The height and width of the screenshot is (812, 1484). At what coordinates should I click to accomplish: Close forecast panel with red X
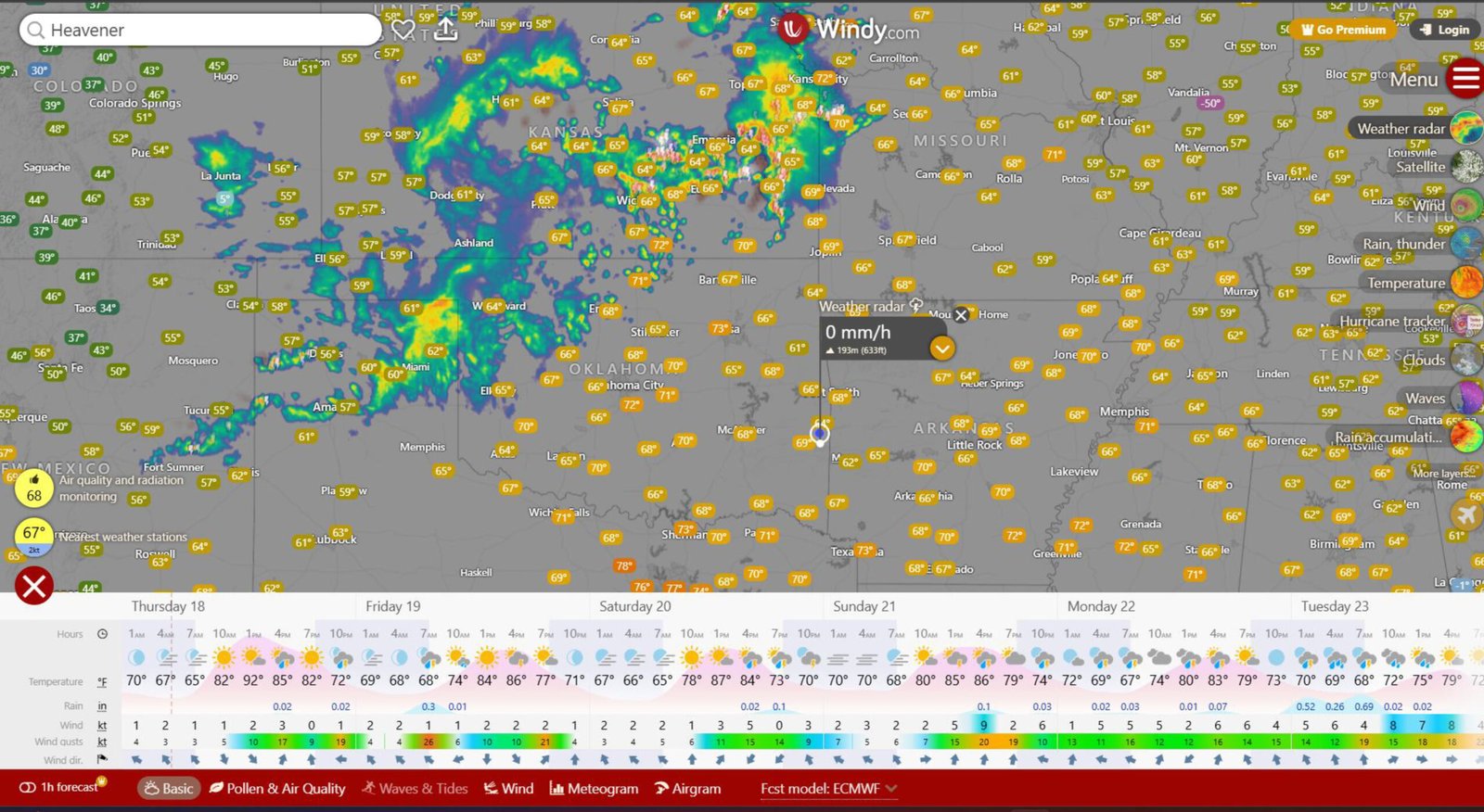pos(34,586)
